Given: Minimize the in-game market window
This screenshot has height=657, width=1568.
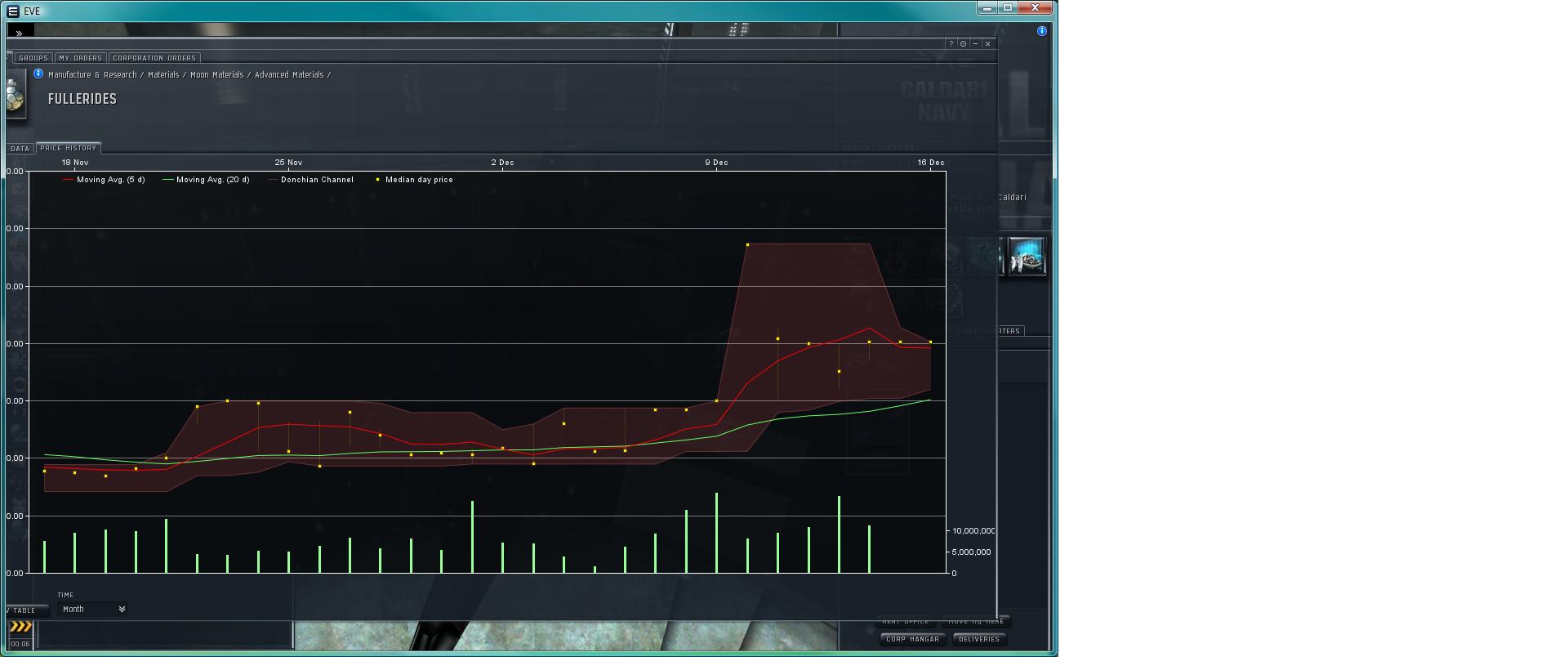Looking at the screenshot, I should pyautogui.click(x=975, y=43).
